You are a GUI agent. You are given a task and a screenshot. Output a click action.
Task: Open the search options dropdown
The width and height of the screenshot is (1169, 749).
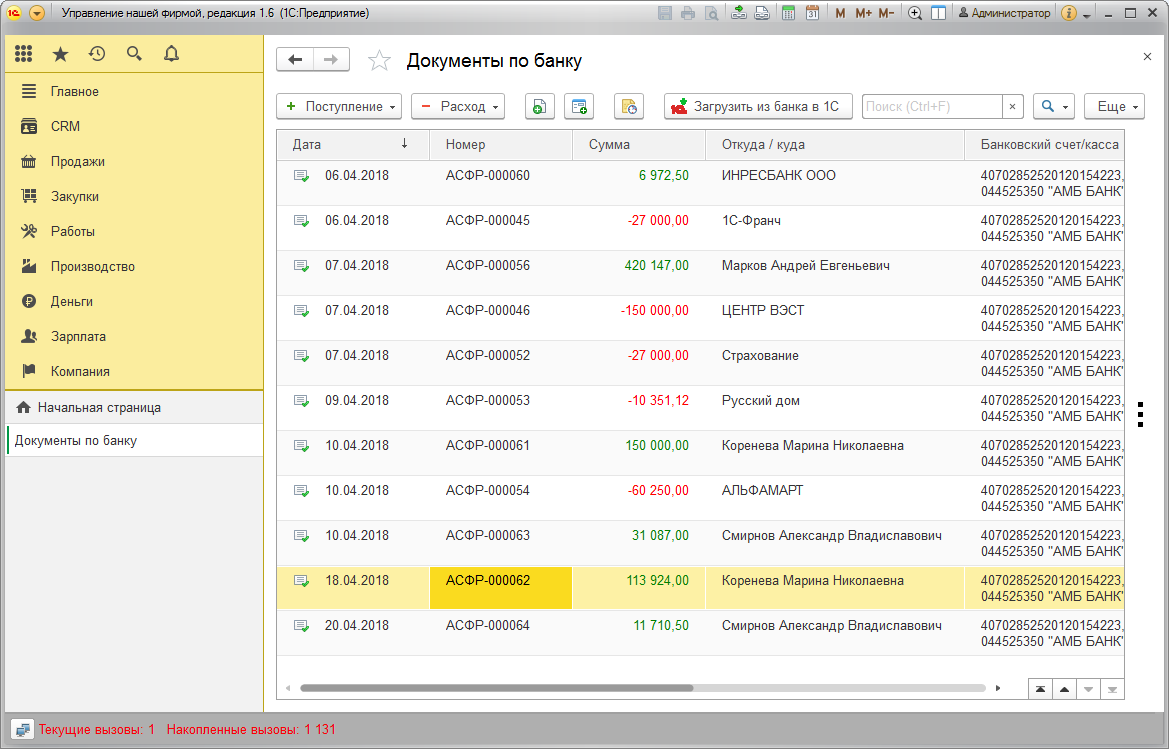pos(1053,107)
